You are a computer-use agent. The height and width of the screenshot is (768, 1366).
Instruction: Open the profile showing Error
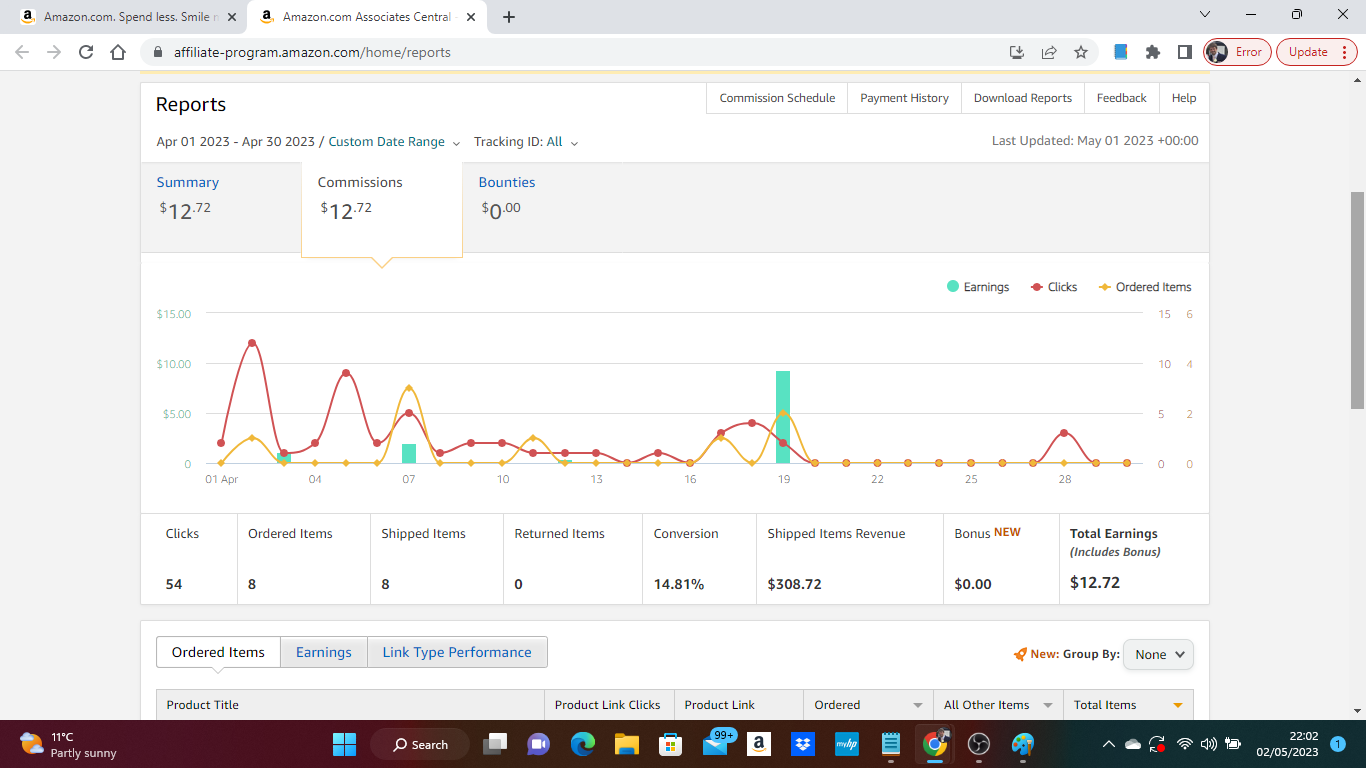1237,52
